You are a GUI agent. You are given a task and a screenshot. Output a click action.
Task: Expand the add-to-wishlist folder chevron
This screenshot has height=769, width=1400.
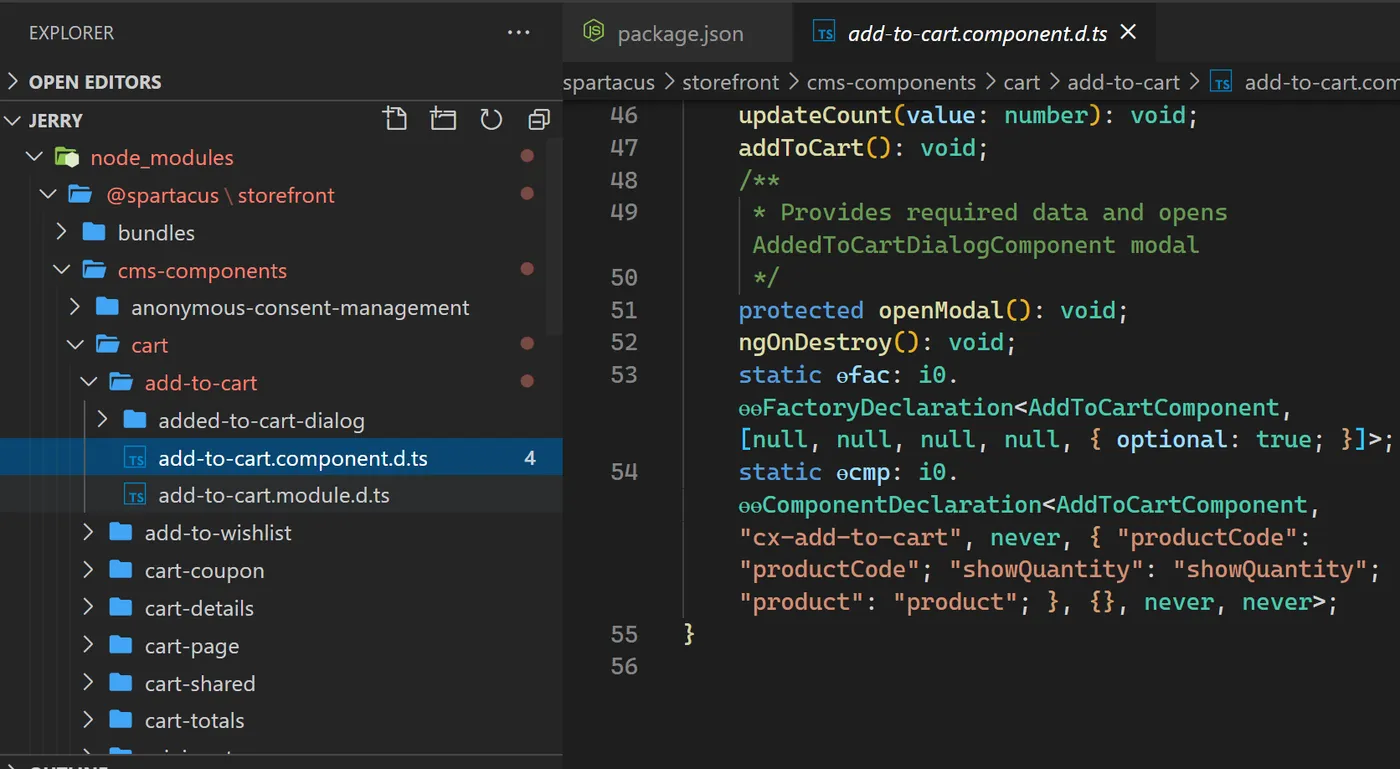[89, 533]
